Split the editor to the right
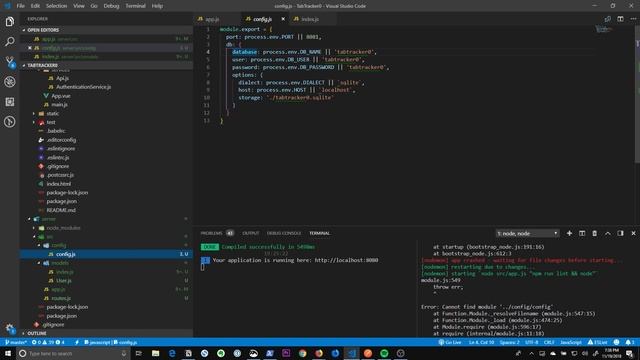Viewport: 640px width, 360px height. click(620, 19)
